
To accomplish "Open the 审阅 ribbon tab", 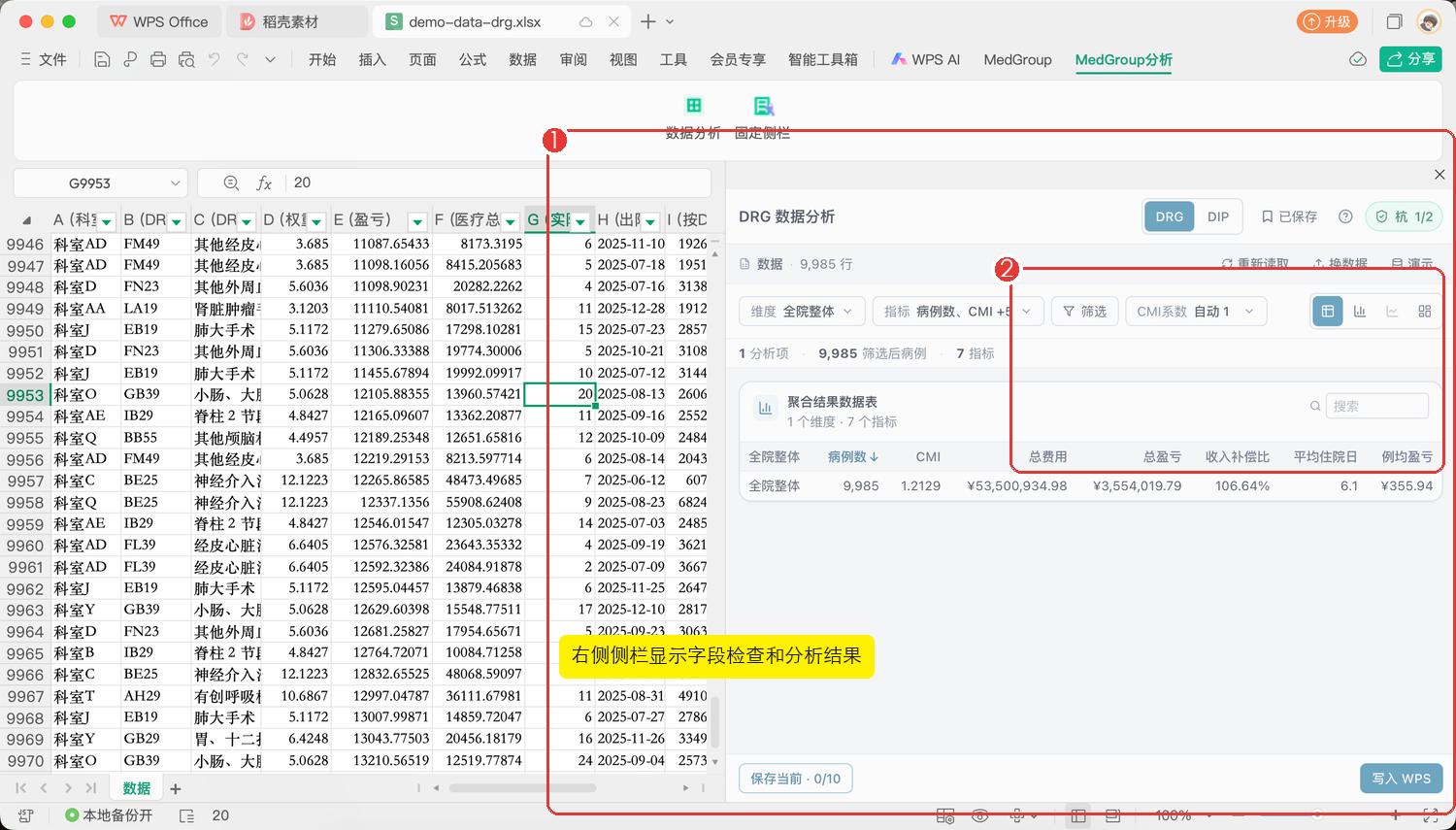I will 574,59.
